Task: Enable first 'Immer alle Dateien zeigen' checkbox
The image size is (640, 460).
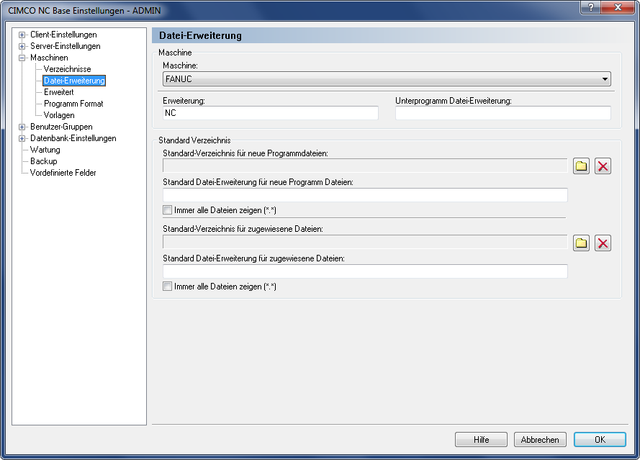Action: [x=167, y=210]
